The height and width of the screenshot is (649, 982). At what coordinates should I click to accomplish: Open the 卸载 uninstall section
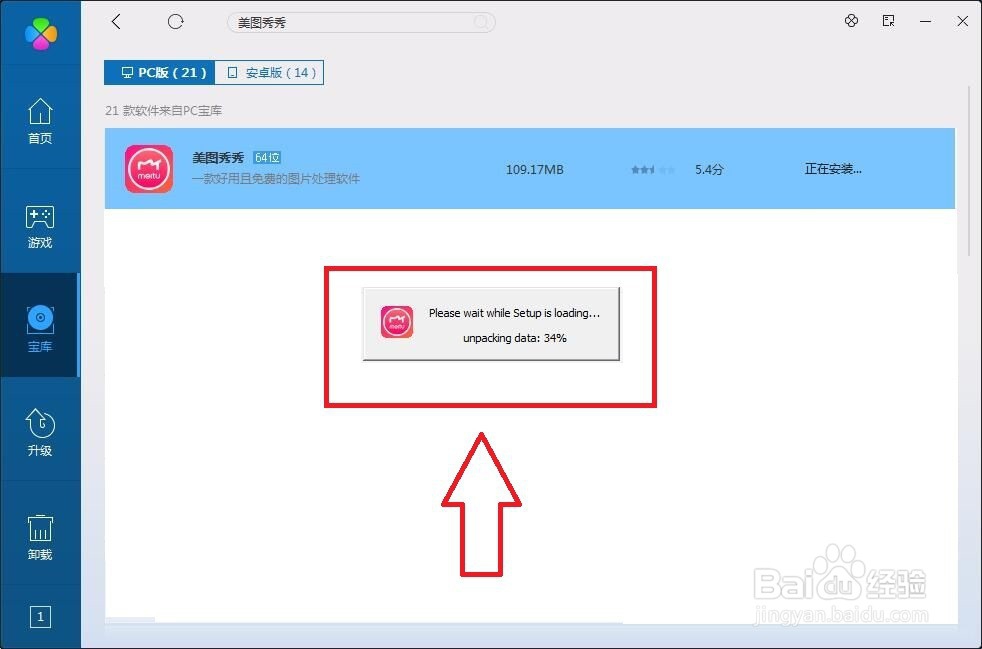(x=40, y=537)
